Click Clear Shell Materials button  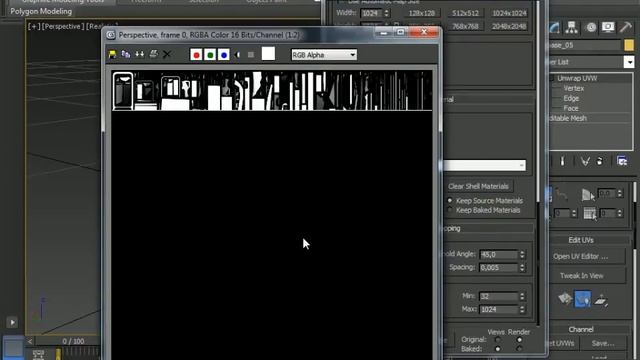[x=478, y=187]
